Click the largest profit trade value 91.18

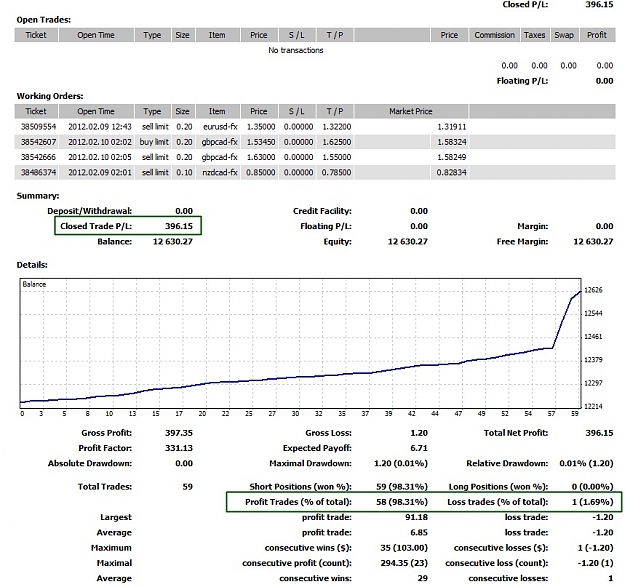417,517
